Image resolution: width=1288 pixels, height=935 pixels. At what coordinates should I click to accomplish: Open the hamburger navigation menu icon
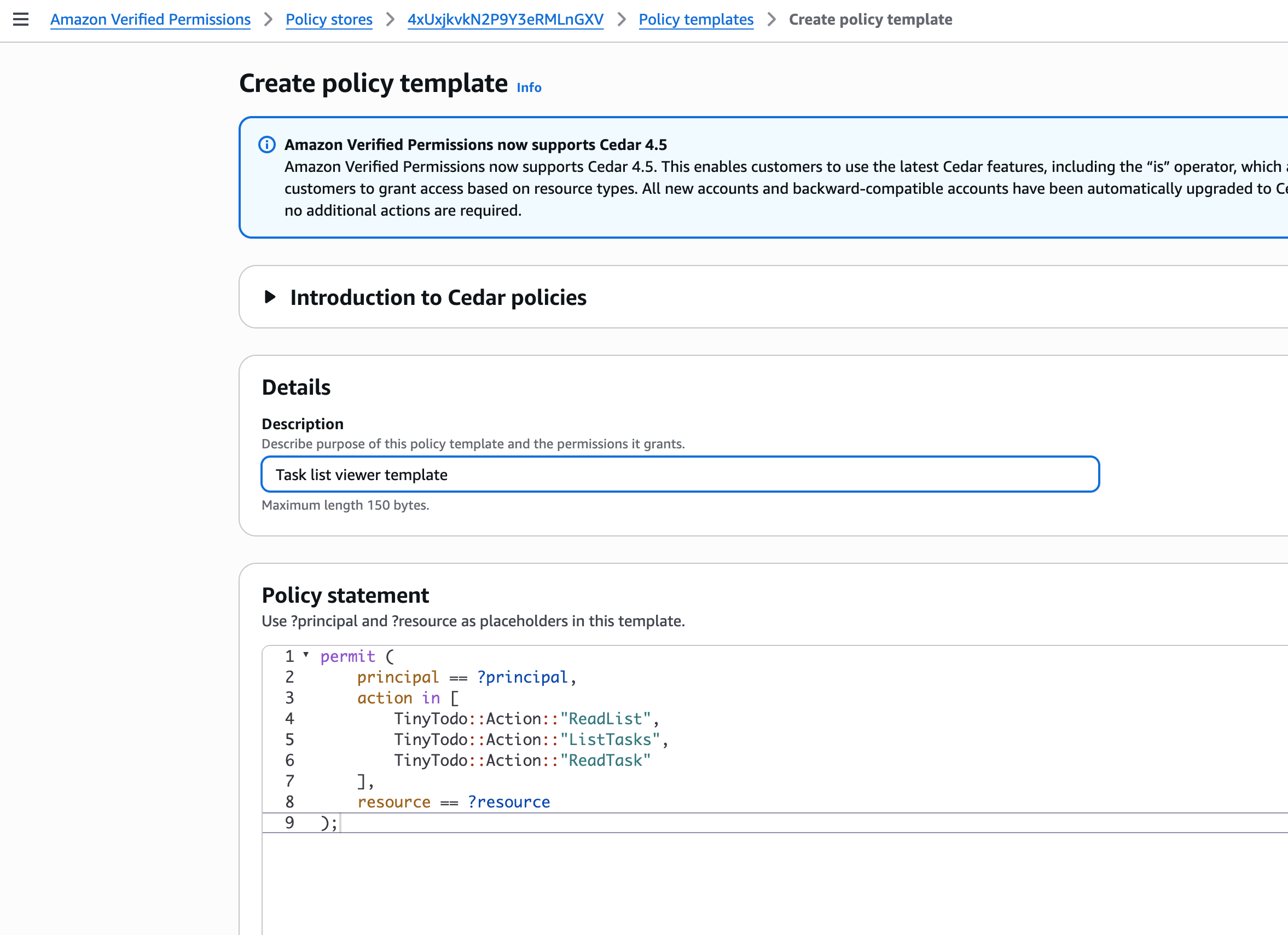[x=21, y=19]
